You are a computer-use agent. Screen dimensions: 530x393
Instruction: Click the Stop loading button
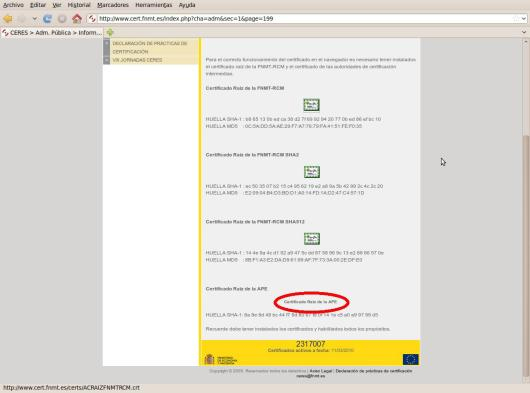[62, 19]
